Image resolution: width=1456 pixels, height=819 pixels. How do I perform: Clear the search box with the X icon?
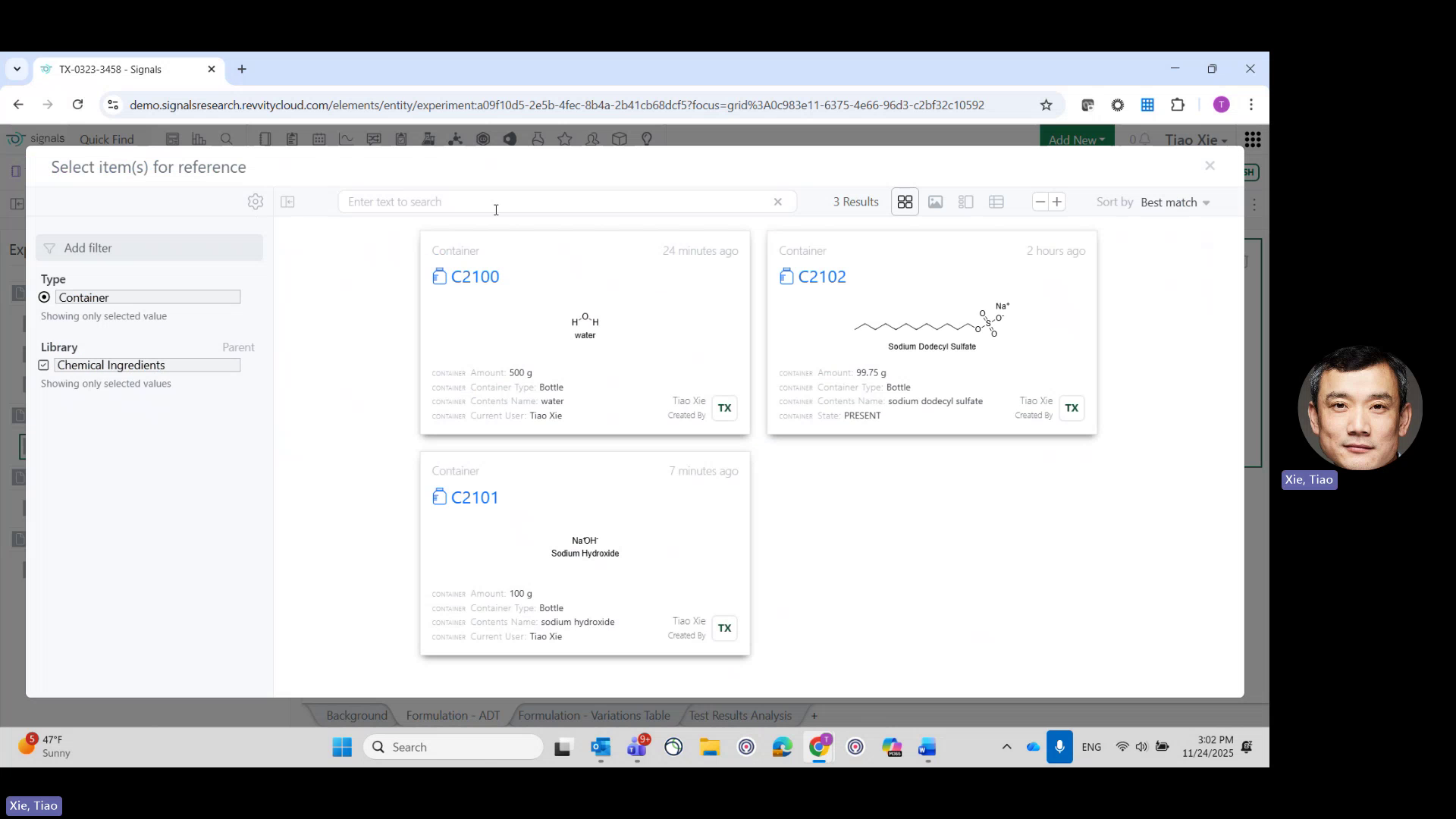pos(778,202)
